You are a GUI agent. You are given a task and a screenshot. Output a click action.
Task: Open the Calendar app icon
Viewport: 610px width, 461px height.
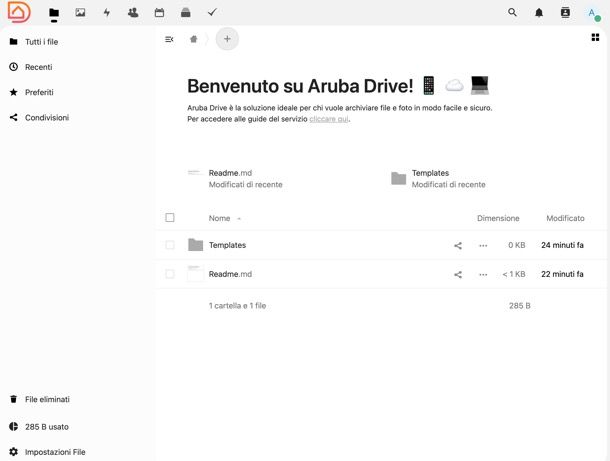(159, 13)
